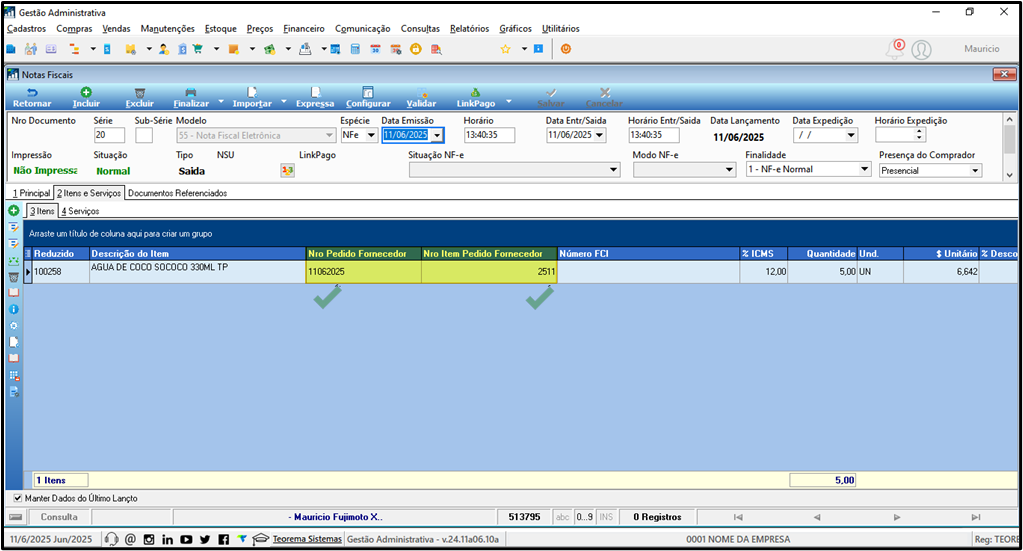
Task: Click the graduation cap icon in status bar
Action: (x=261, y=539)
